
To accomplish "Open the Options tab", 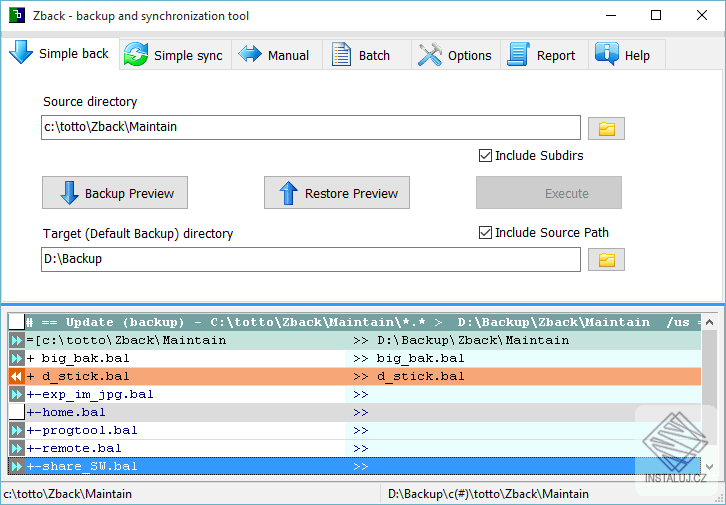I will click(456, 55).
